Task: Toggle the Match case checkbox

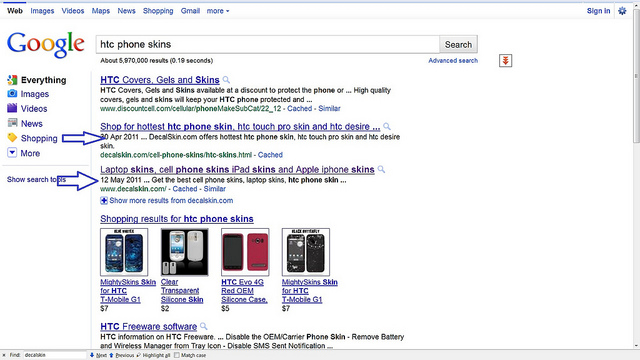Action: pyautogui.click(x=177, y=355)
